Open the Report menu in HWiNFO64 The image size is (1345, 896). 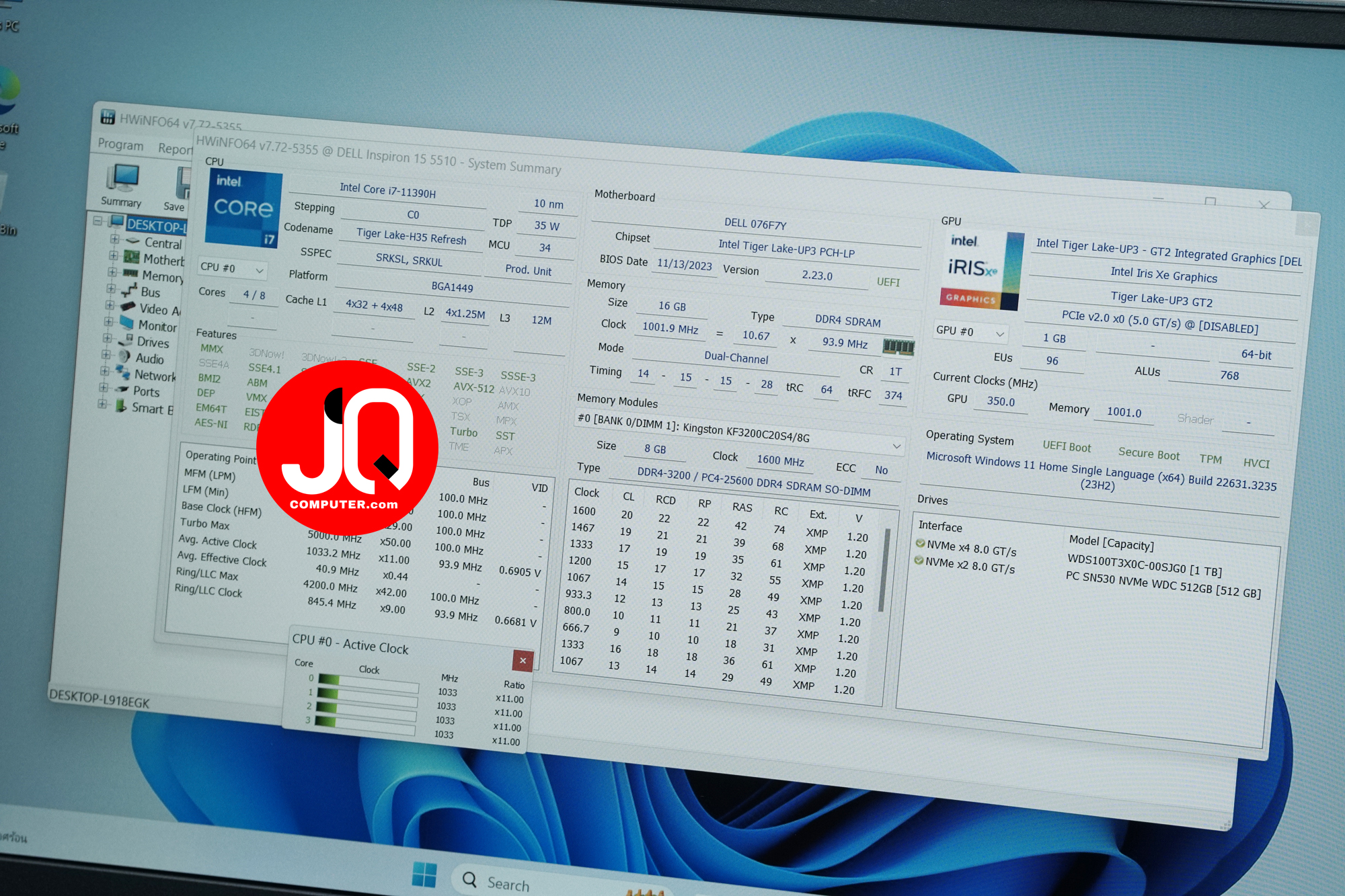pos(175,149)
